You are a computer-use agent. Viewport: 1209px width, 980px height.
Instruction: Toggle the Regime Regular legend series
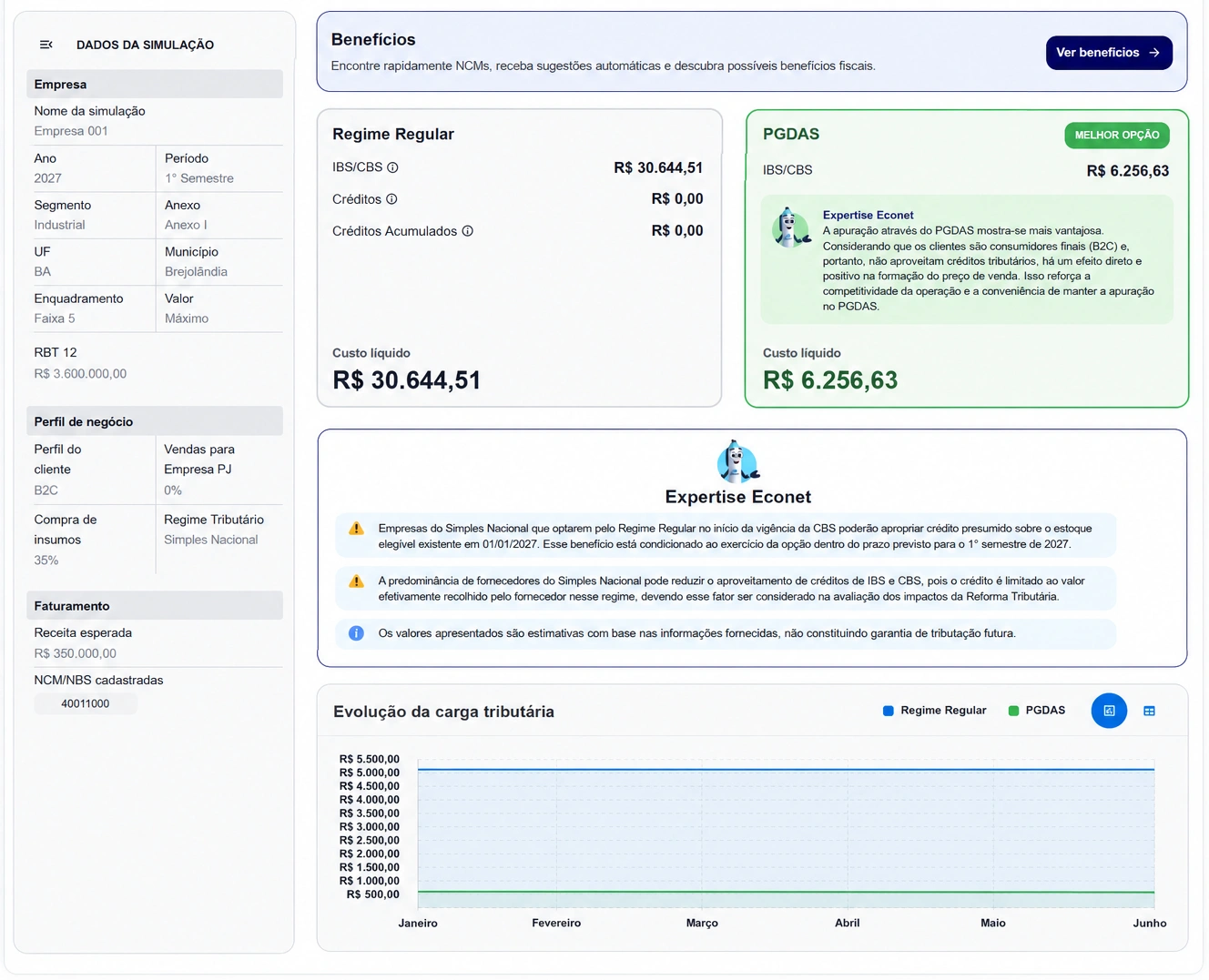click(934, 711)
